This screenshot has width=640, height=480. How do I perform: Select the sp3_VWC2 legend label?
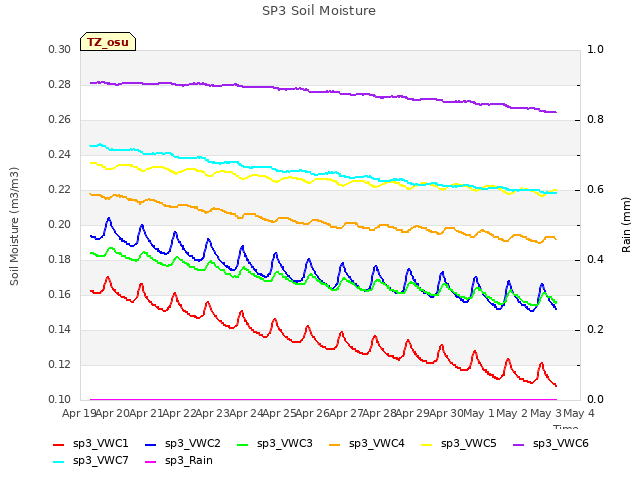pyautogui.click(x=193, y=444)
